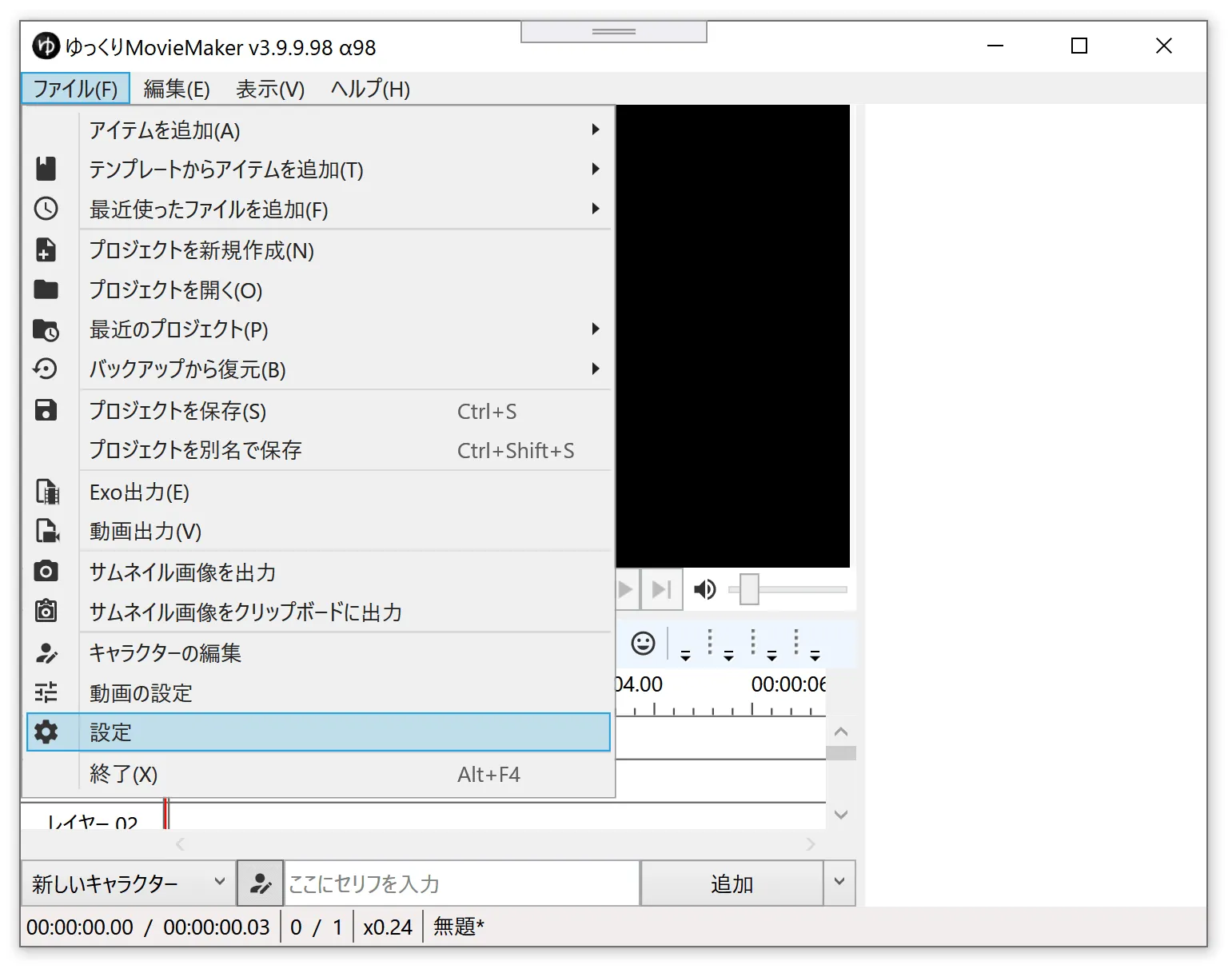Screen dimensions: 1232x973
Task: Select プロジェクトを保存(S)
Action: tap(318, 411)
